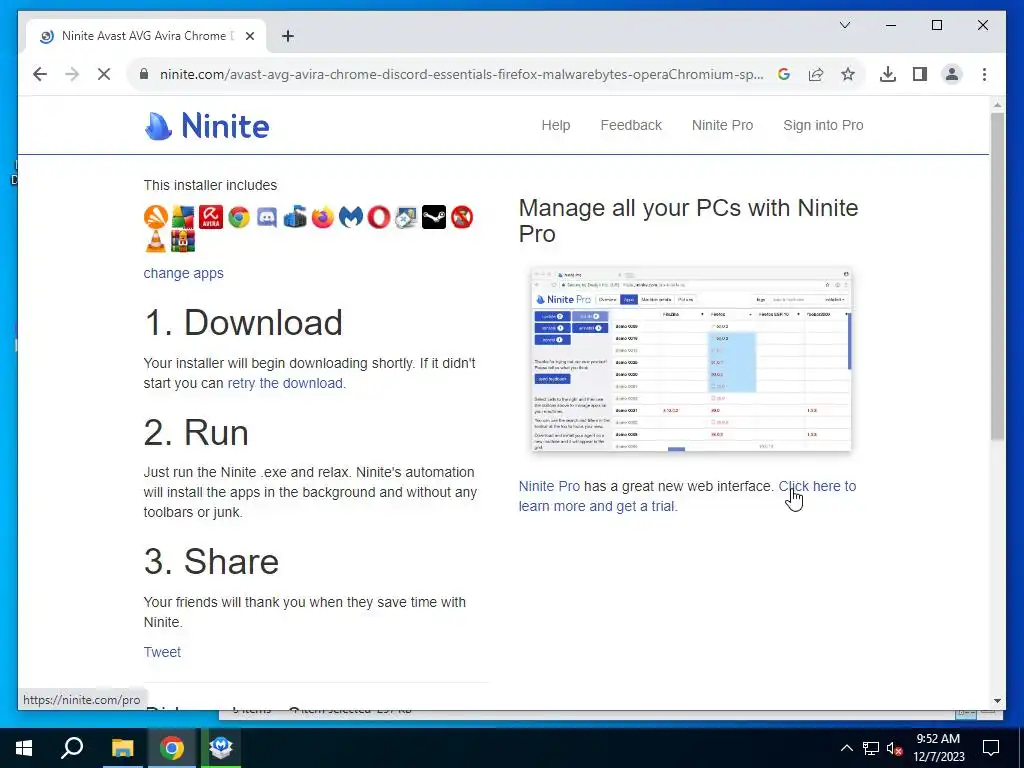Click the WinRAR app icon
The height and width of the screenshot is (768, 1024).
click(x=183, y=241)
